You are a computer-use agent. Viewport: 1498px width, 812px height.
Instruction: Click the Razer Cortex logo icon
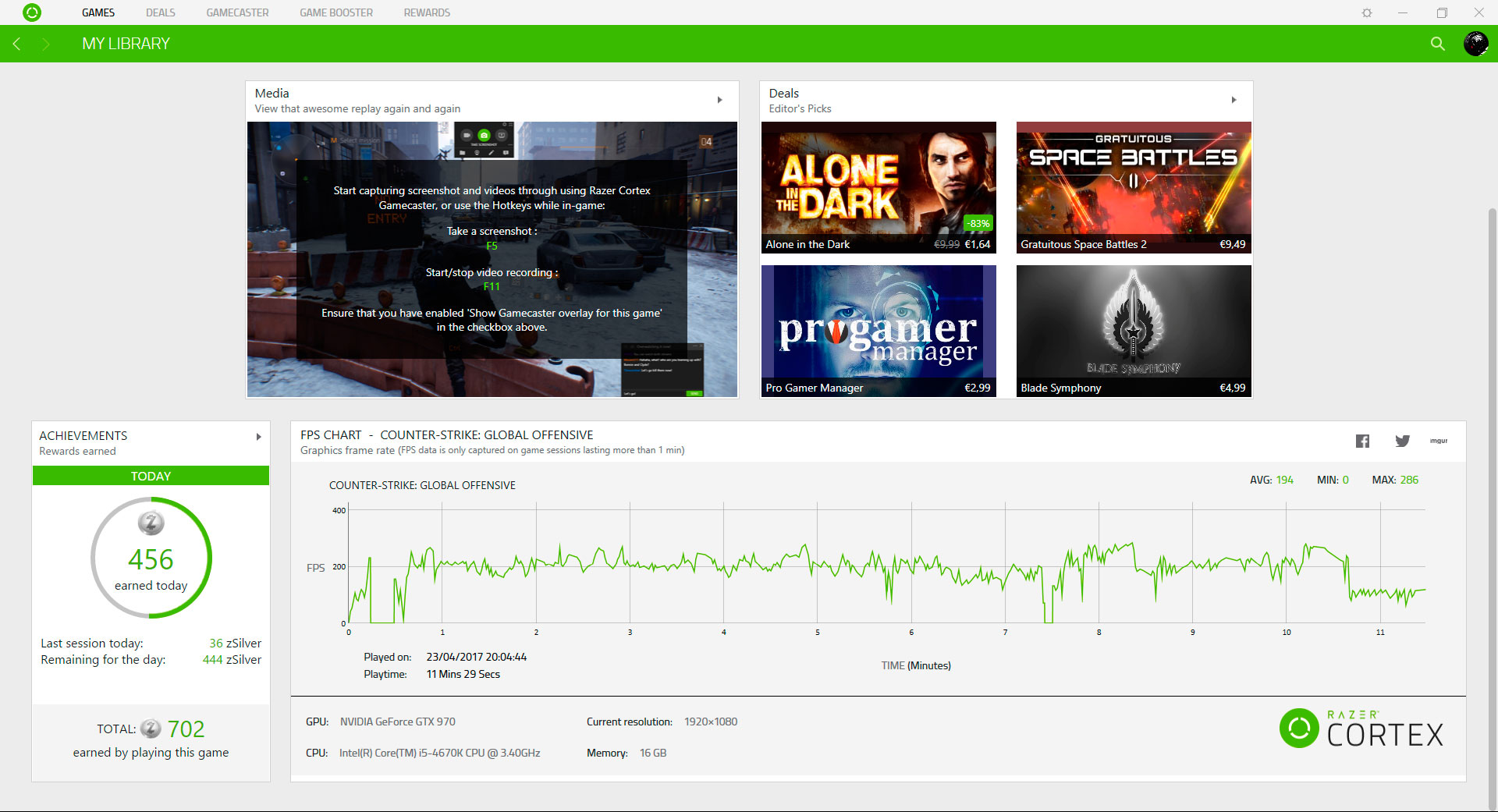coord(32,12)
